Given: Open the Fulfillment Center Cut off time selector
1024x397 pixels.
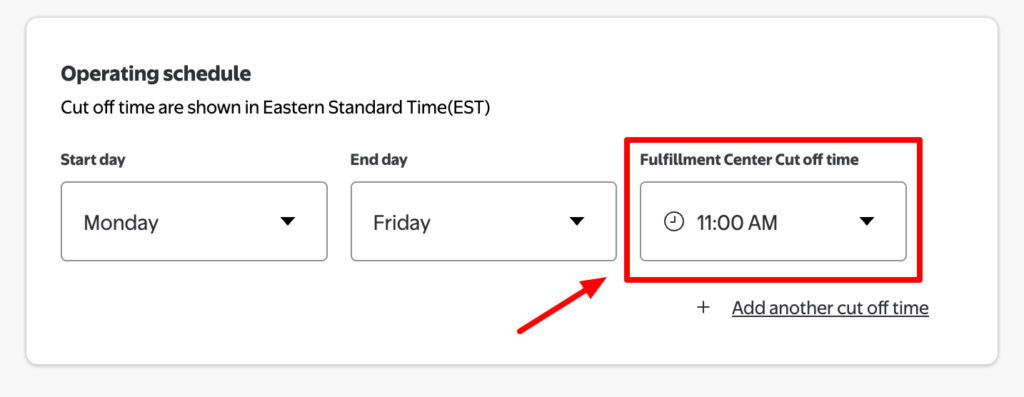Looking at the screenshot, I should tap(773, 221).
